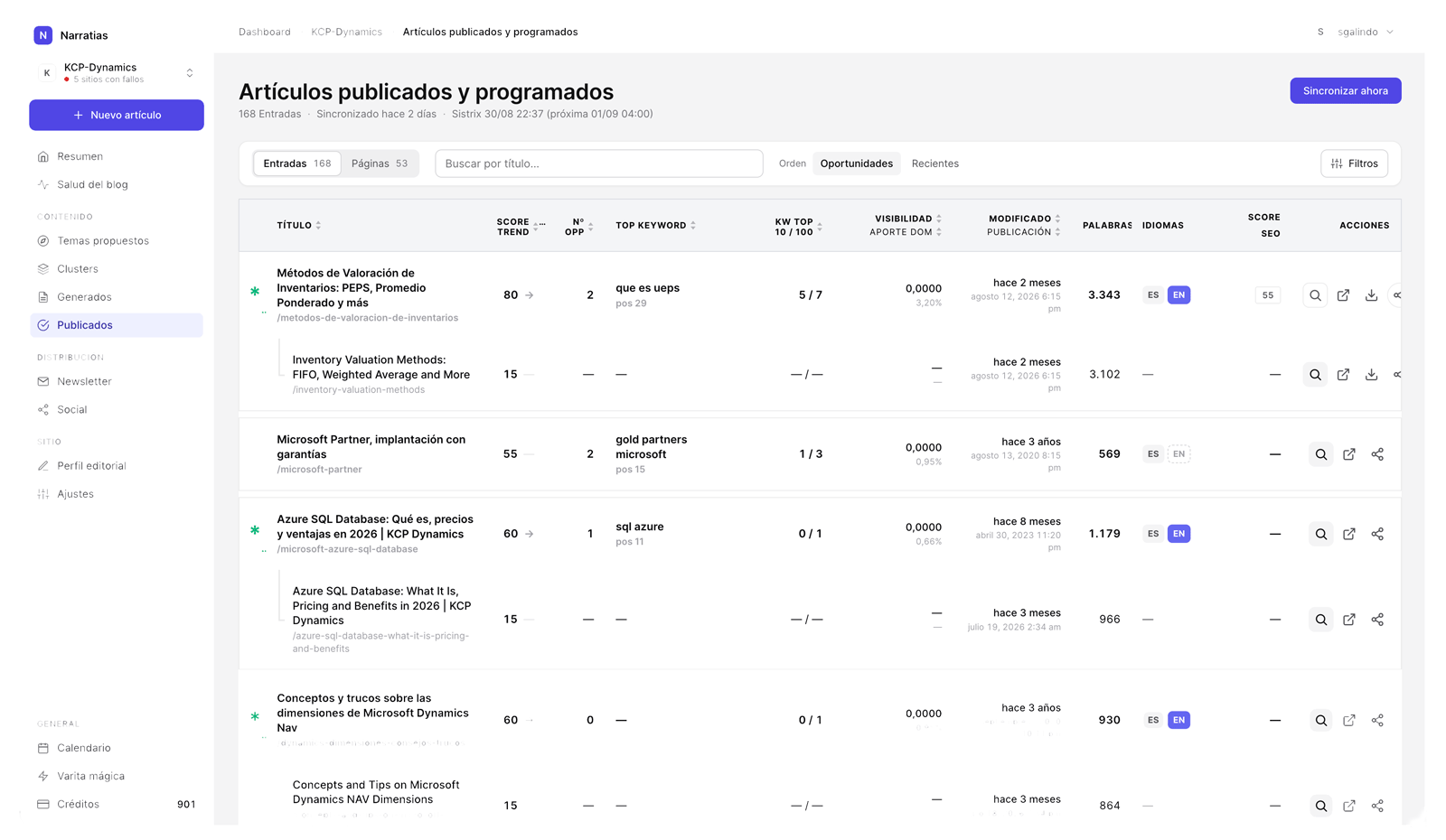This screenshot has width=1446, height=840.
Task: Open external link for Concepts and Tips row
Action: click(x=1349, y=806)
